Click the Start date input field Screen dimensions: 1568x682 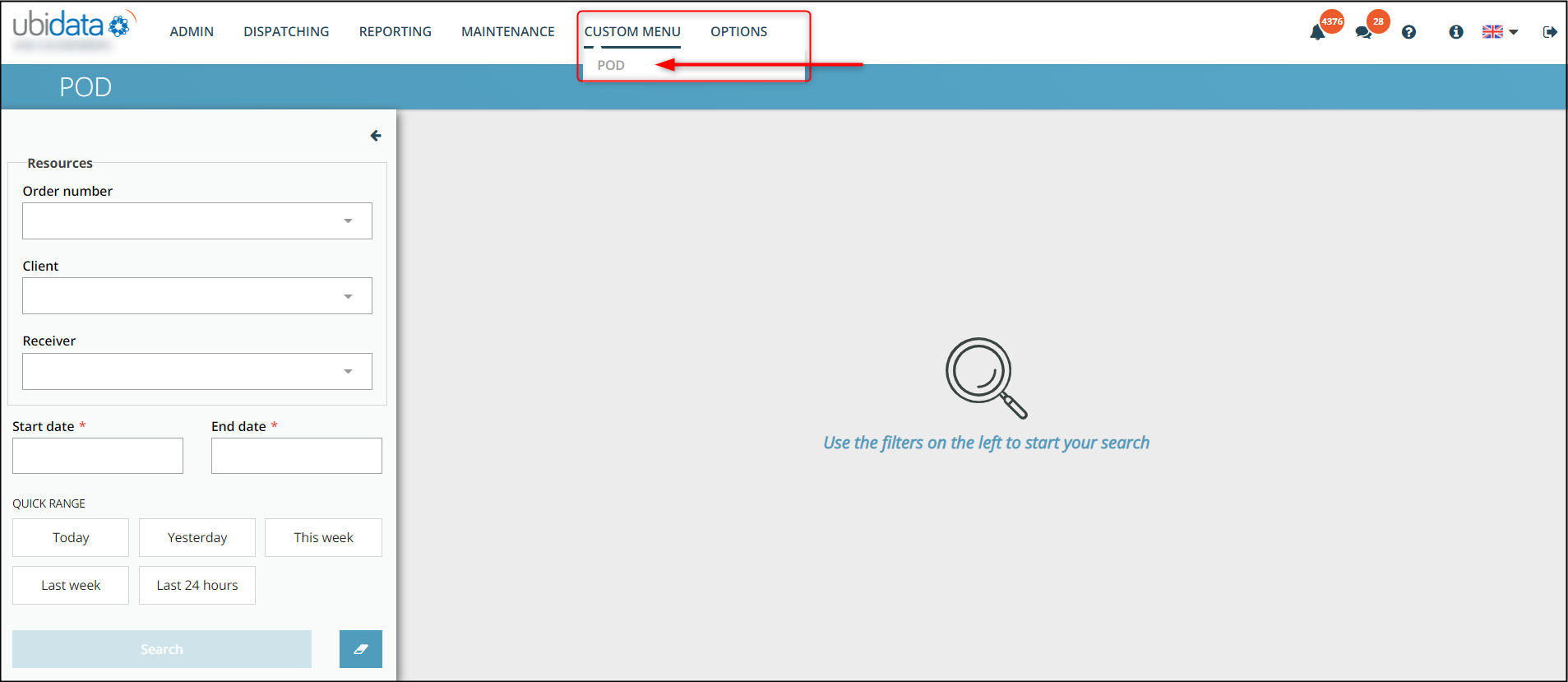98,456
